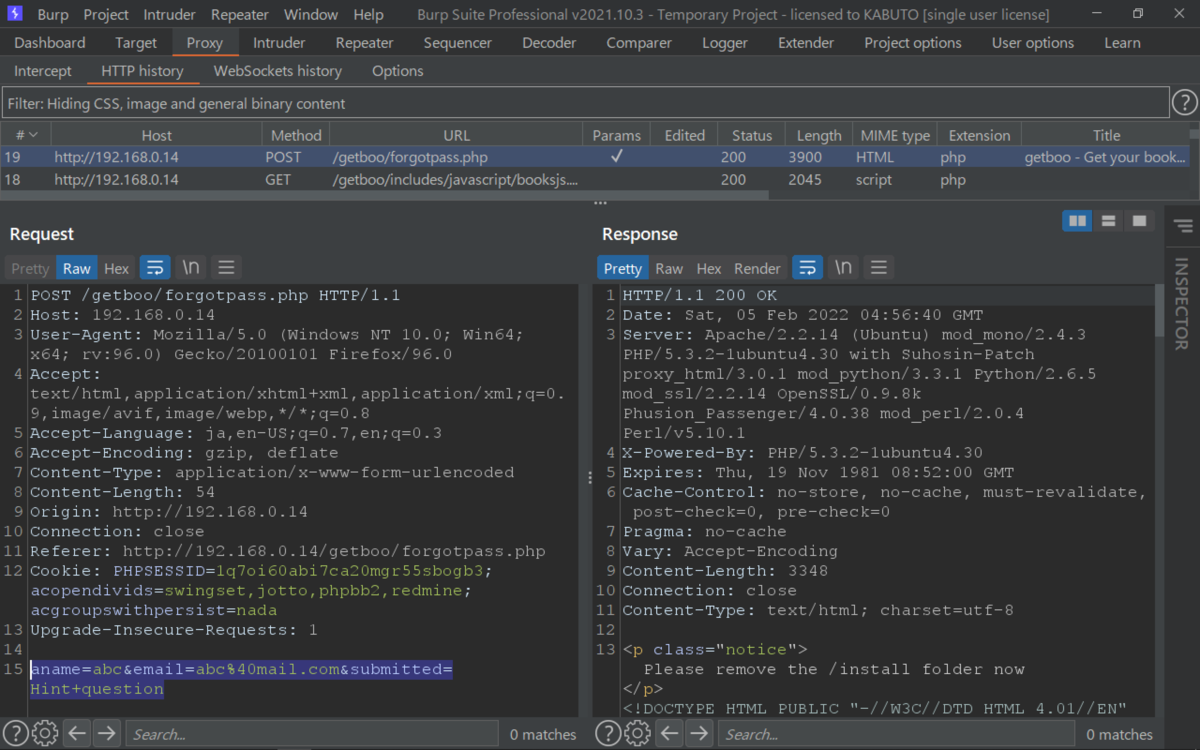Sort by the Host column
The height and width of the screenshot is (750, 1200).
[x=156, y=135]
